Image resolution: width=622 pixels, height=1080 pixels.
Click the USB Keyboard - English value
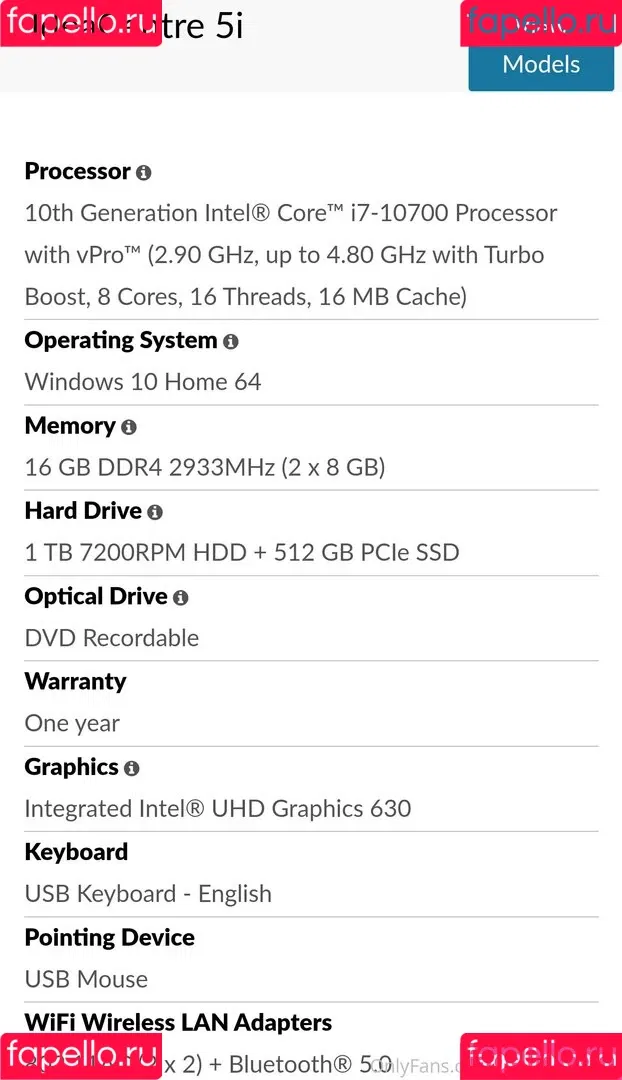148,894
